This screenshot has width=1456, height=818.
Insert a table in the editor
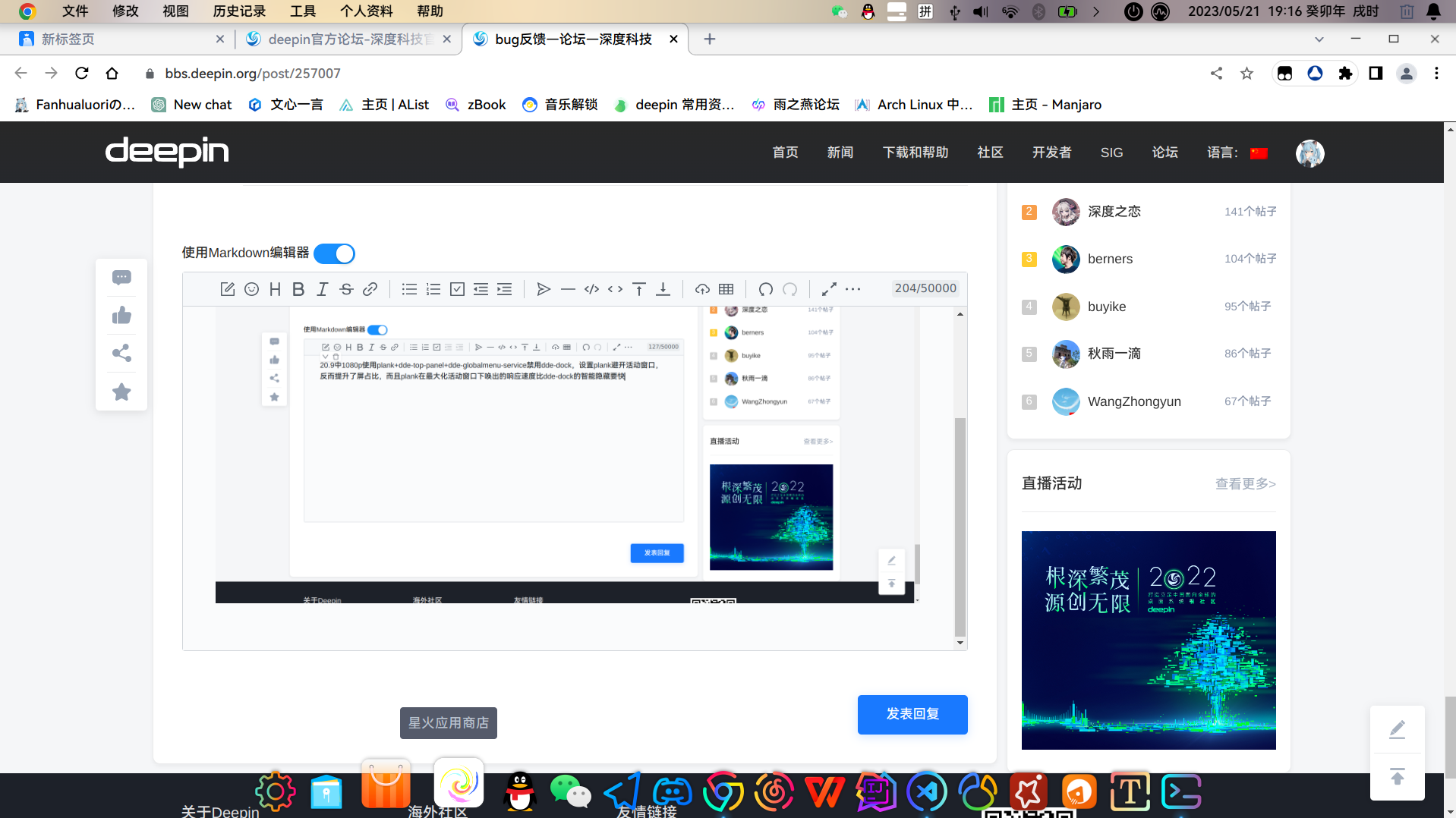pos(726,289)
